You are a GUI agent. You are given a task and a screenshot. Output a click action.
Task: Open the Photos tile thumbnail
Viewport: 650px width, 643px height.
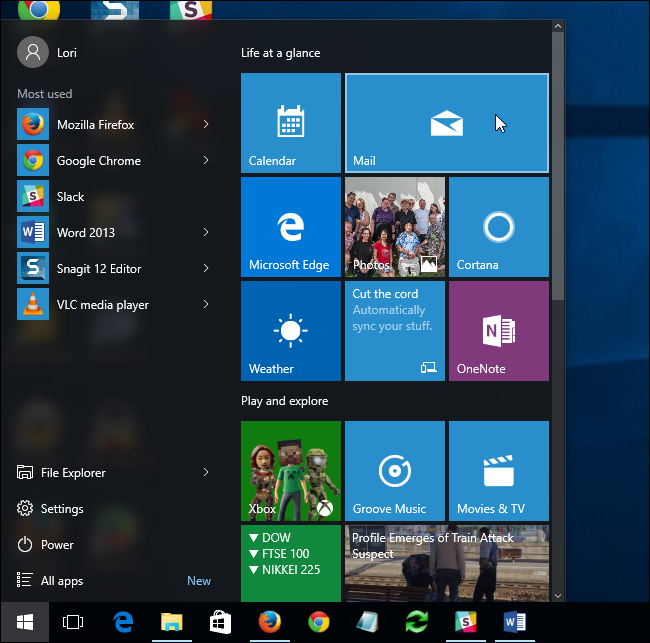click(394, 227)
